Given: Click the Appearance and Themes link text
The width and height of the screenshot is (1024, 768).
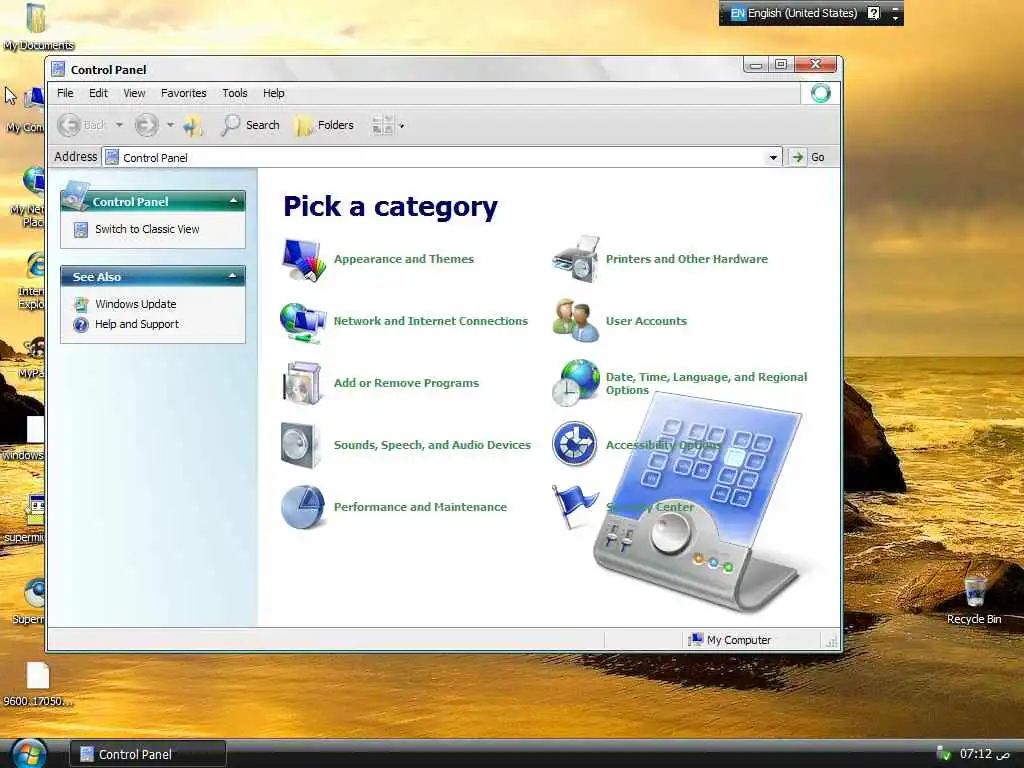Looking at the screenshot, I should click(404, 259).
